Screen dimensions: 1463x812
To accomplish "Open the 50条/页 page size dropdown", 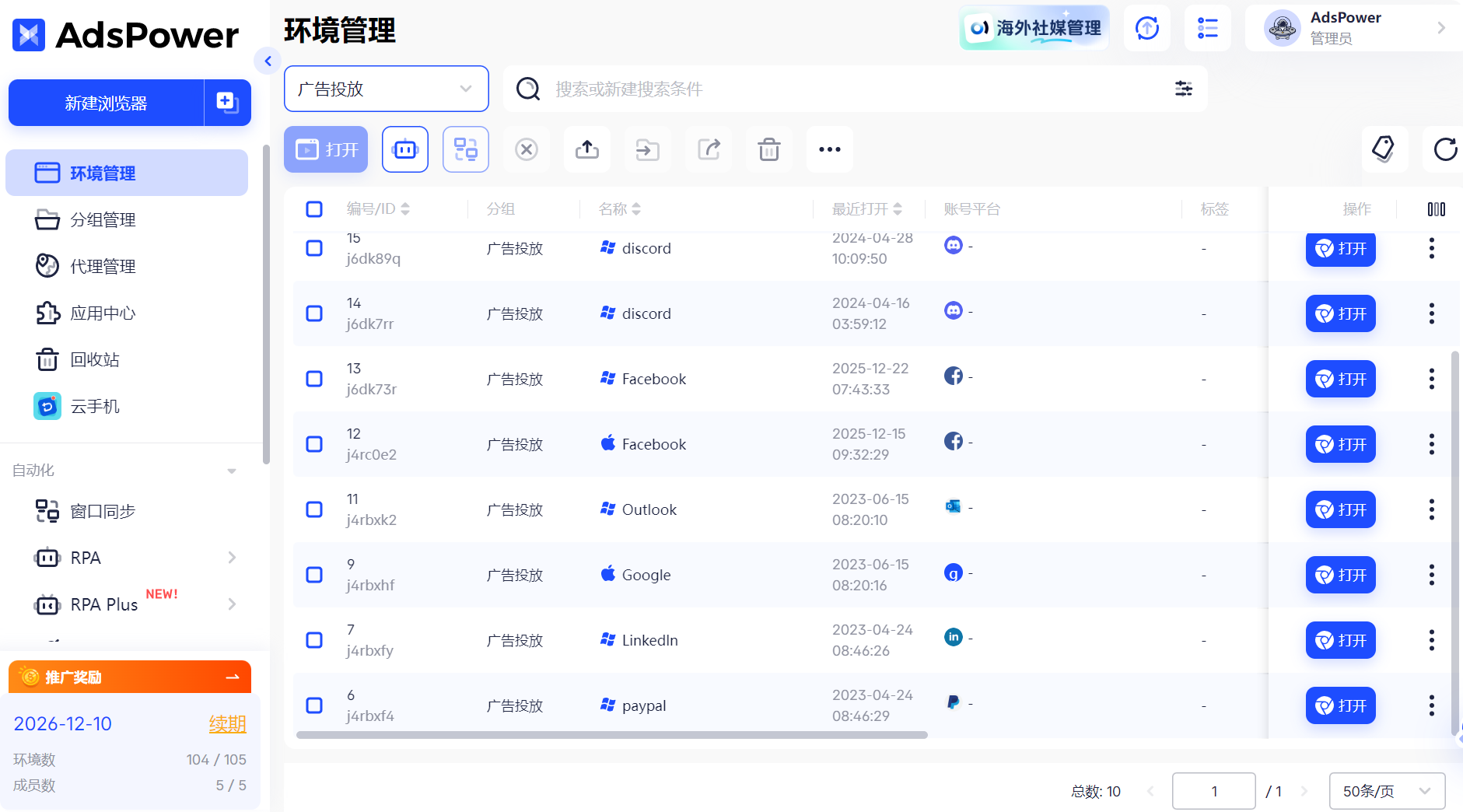I will click(1386, 790).
